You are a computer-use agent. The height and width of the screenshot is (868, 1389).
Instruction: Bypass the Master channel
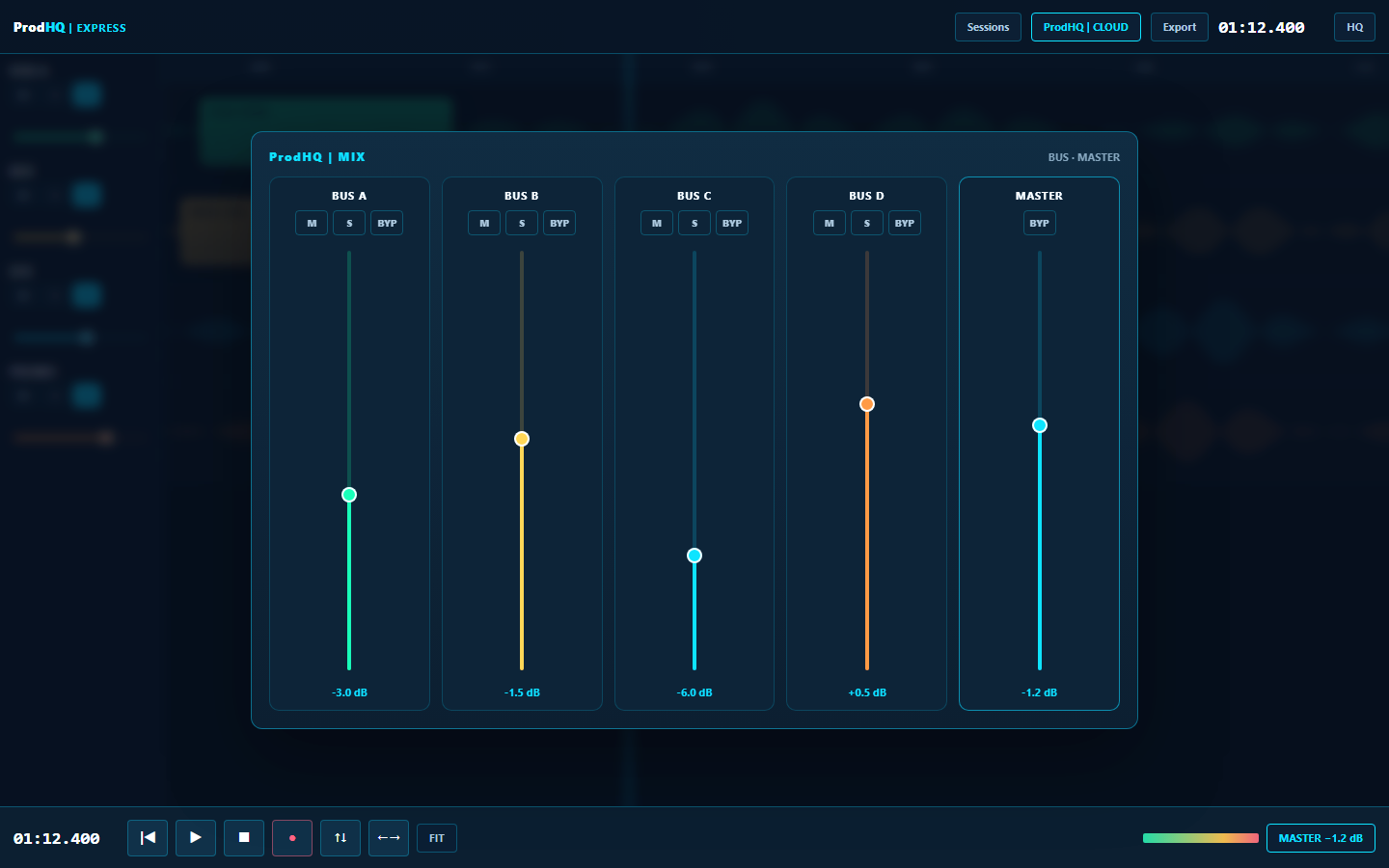(x=1039, y=223)
